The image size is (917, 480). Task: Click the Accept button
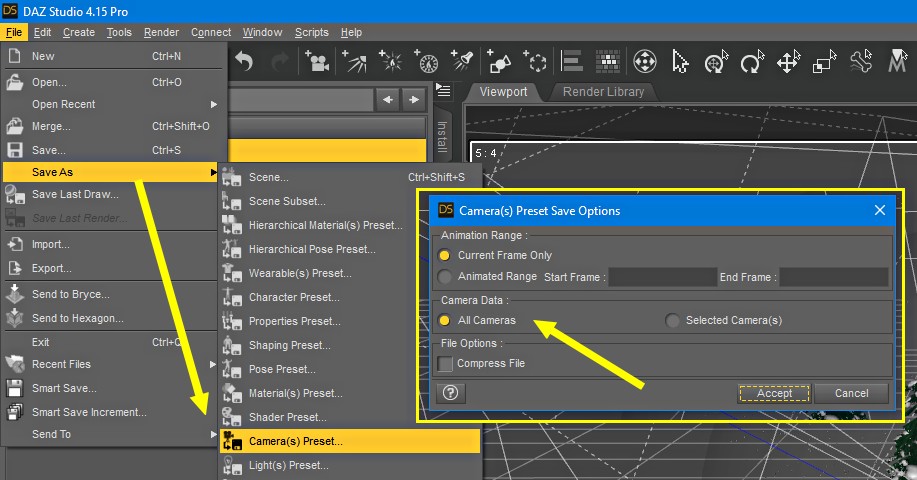774,393
